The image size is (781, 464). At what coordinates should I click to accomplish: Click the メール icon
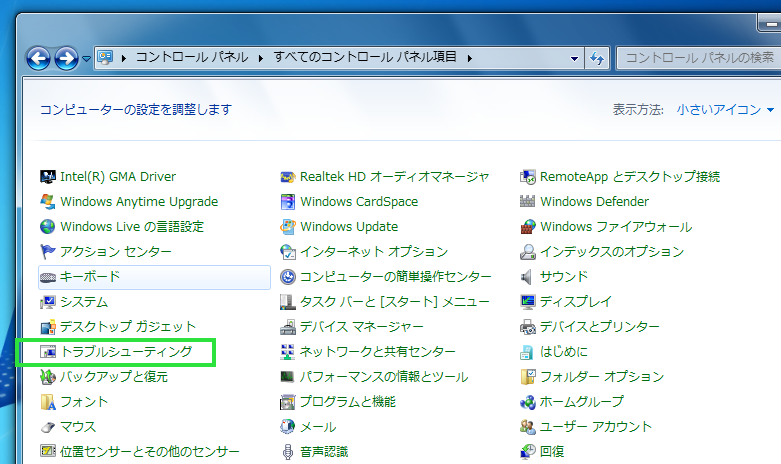pos(288,427)
